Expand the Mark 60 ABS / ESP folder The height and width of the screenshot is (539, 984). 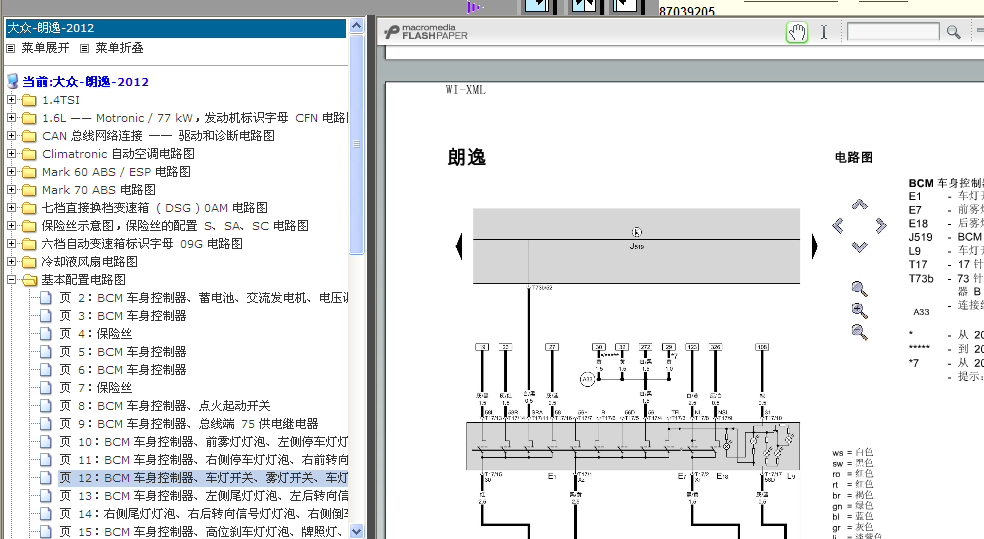pos(11,171)
